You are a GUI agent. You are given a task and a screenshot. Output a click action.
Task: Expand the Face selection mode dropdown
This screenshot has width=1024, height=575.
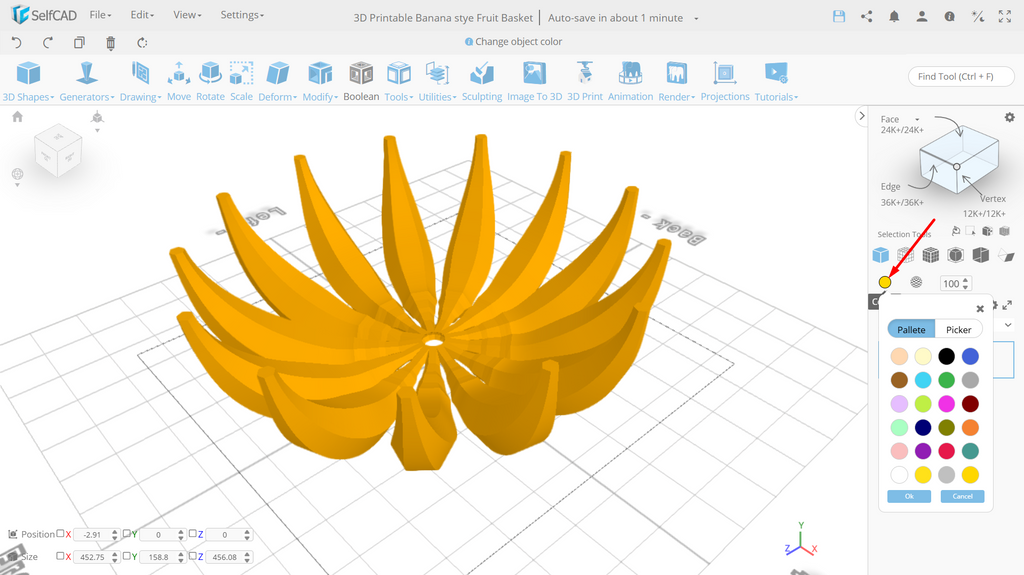[x=917, y=120]
